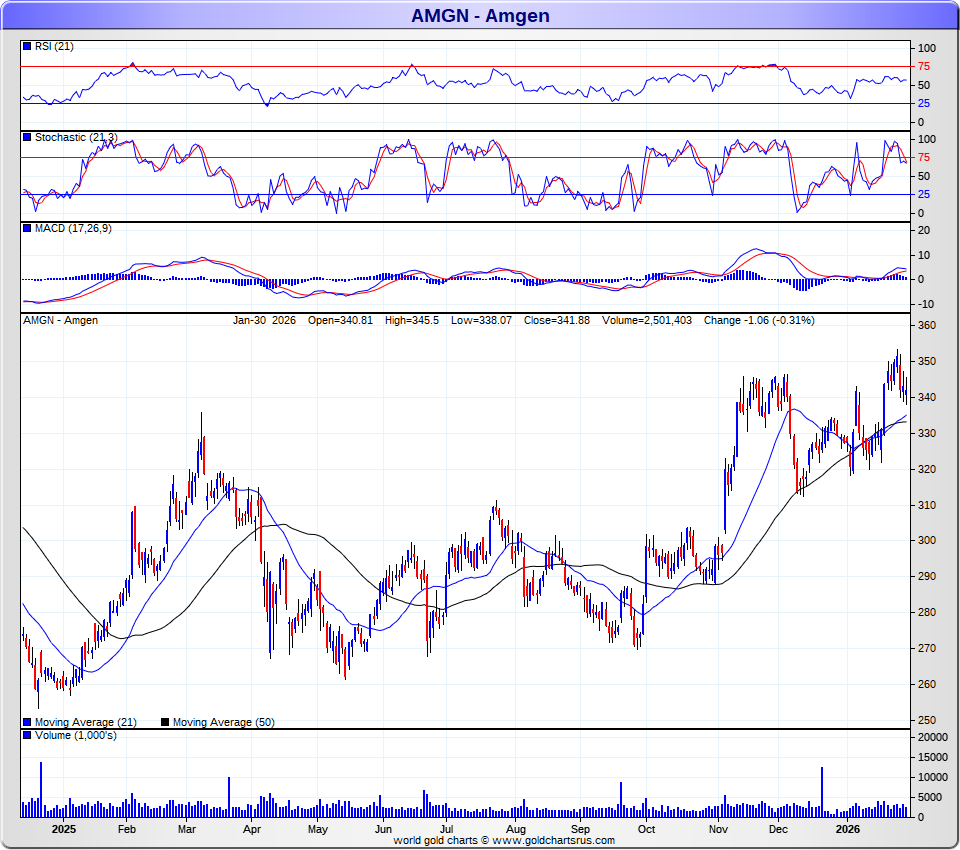Image resolution: width=960 pixels, height=850 pixels.
Task: Click the Sep label on the time axis
Action: 580,829
